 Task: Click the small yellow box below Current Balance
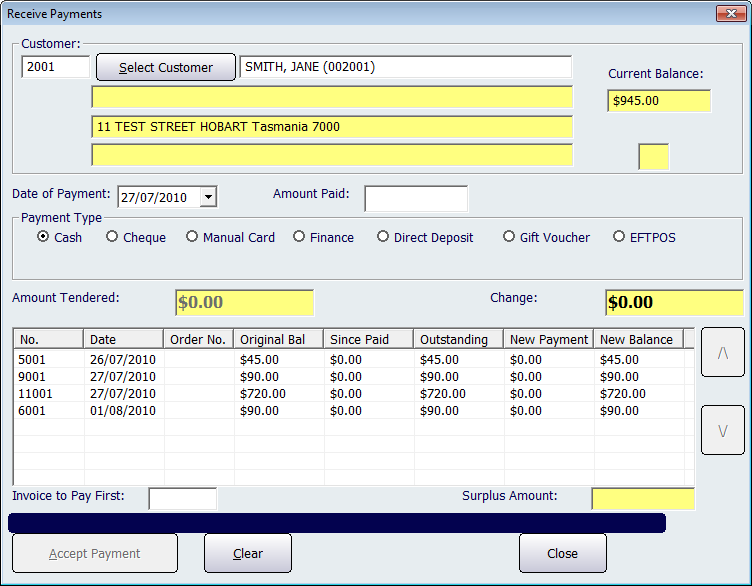654,157
